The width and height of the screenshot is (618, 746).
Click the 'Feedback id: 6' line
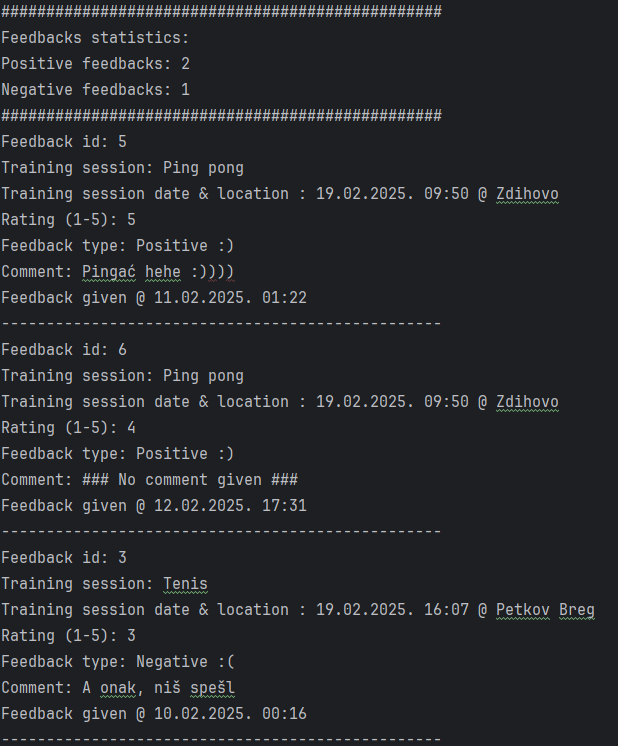64,350
